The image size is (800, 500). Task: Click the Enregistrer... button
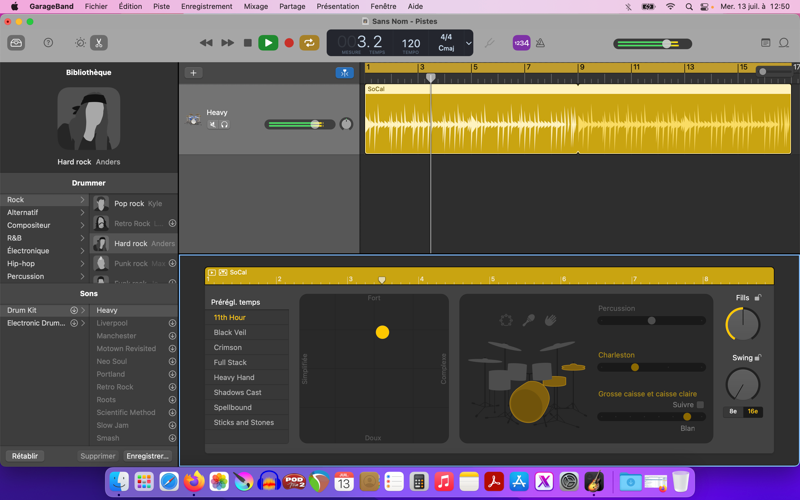pos(147,456)
